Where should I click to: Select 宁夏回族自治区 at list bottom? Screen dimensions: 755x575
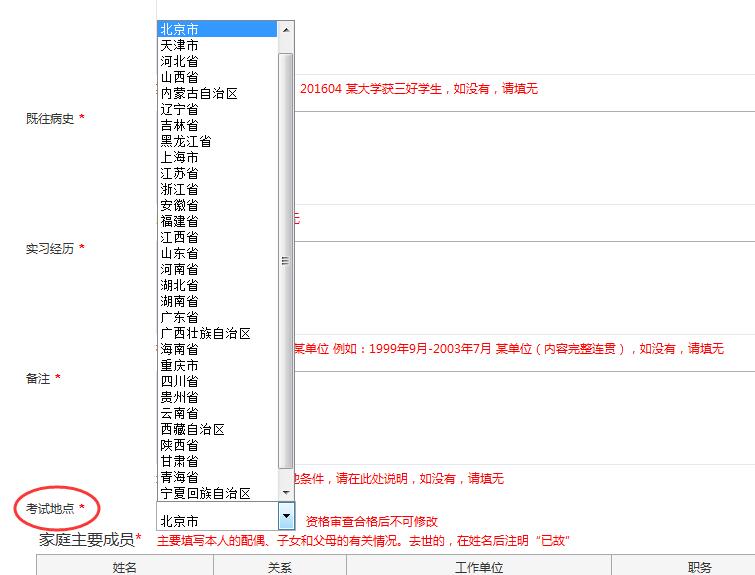[205, 493]
